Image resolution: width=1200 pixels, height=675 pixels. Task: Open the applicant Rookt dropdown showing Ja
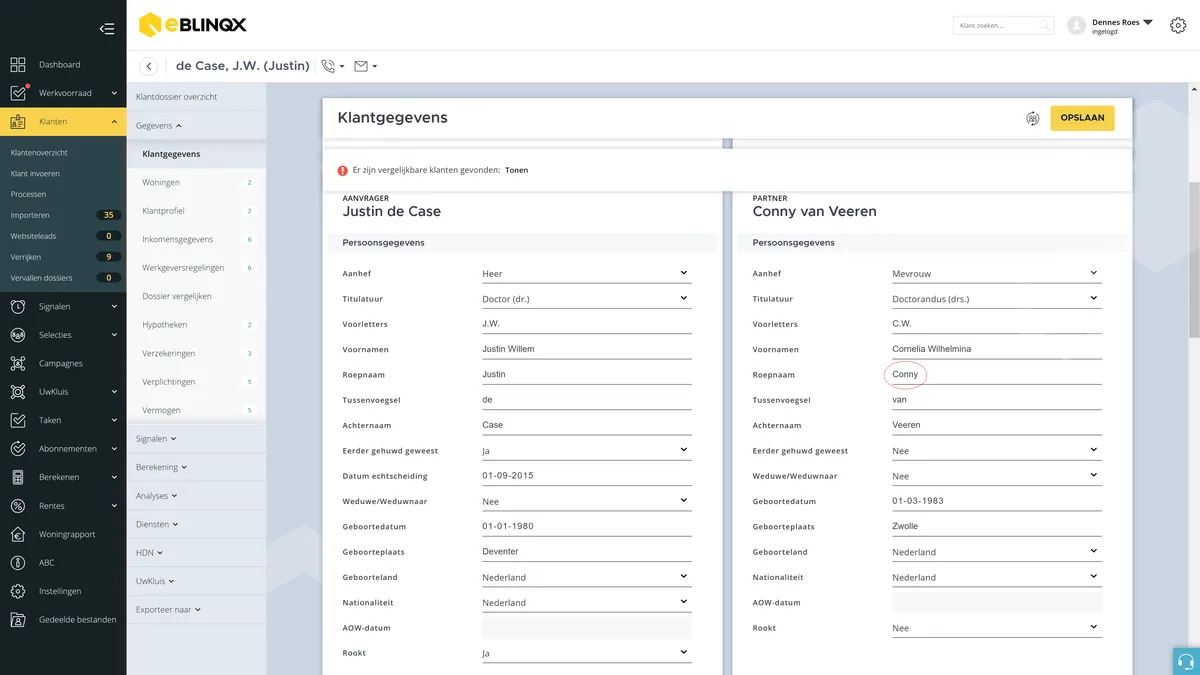tap(586, 653)
